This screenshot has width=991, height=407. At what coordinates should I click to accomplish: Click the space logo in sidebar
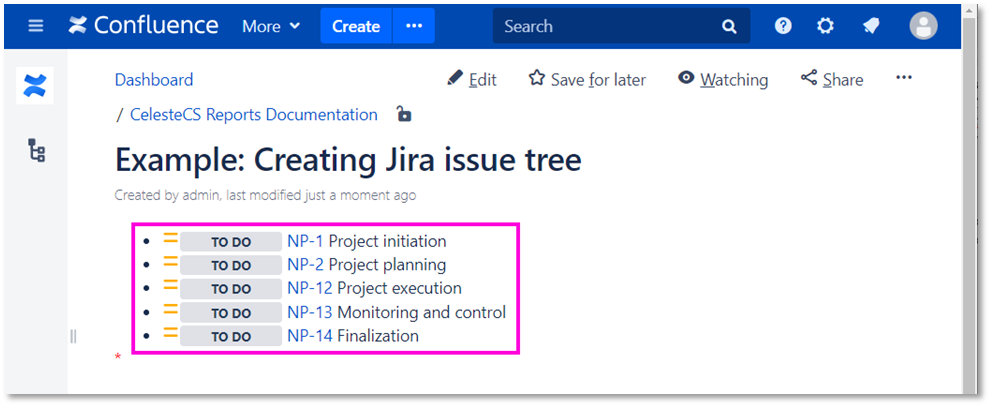[x=35, y=85]
